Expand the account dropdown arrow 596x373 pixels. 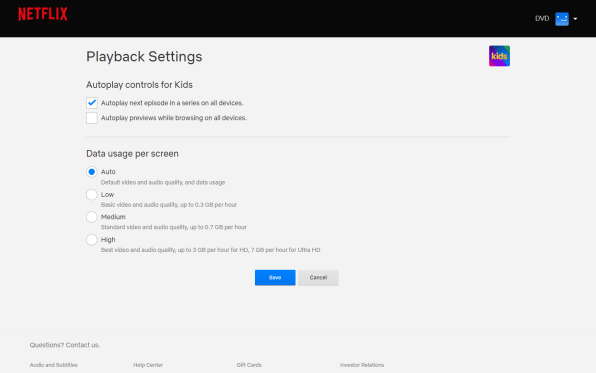[575, 19]
